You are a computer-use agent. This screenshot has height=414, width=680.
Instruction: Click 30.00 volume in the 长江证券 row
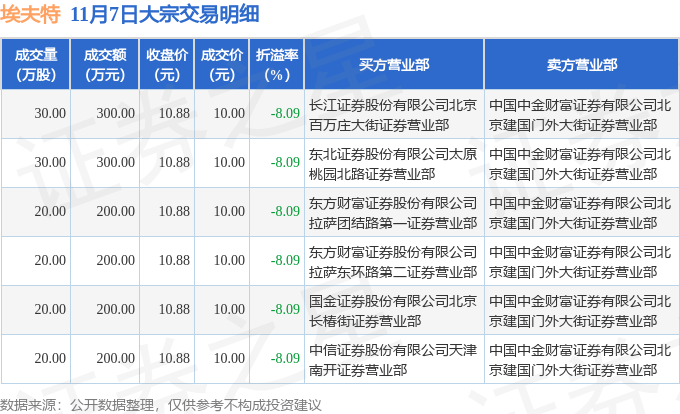(50, 113)
